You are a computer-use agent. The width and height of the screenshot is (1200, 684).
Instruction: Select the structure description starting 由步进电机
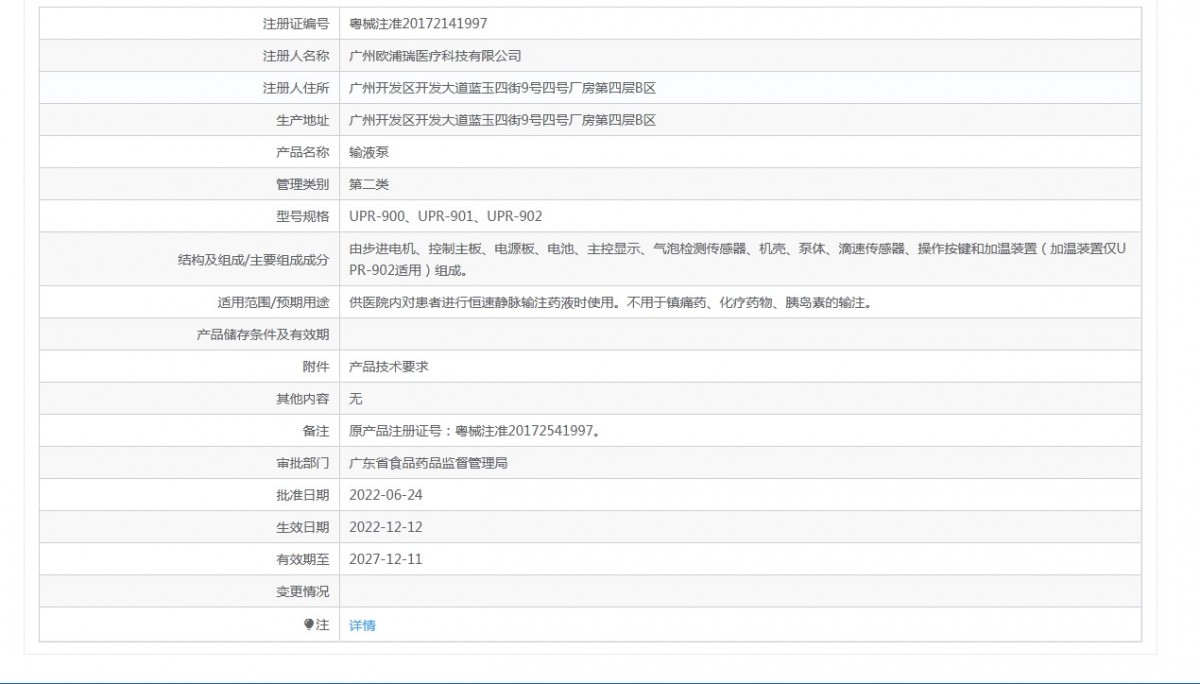737,259
